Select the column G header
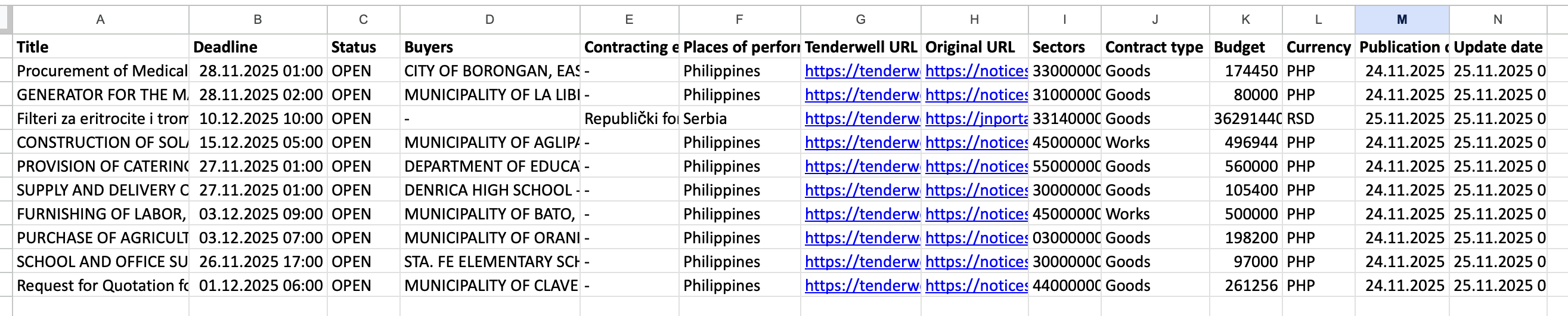Viewport: 1568px width, 316px height. pos(860,20)
